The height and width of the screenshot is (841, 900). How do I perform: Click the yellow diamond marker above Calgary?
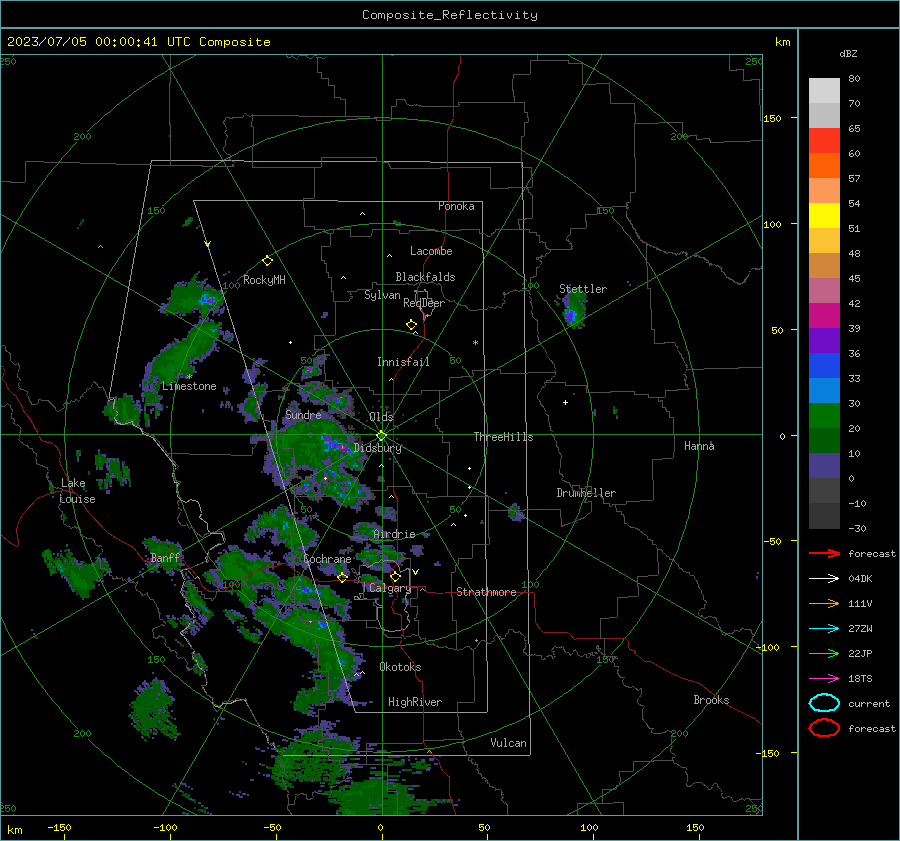point(395,576)
